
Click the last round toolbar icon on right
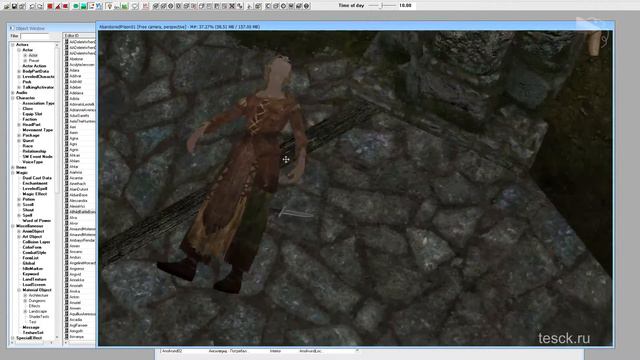point(307,6)
